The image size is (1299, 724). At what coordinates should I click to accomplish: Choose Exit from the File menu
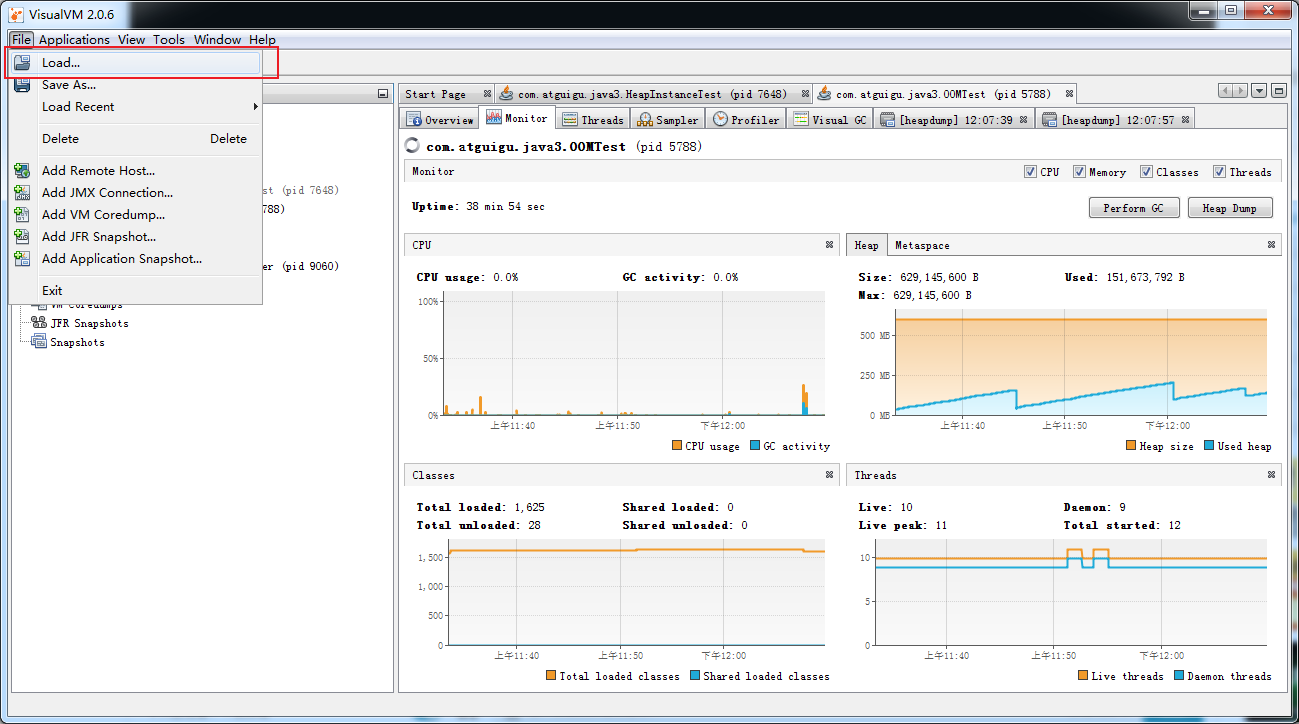tap(135, 291)
